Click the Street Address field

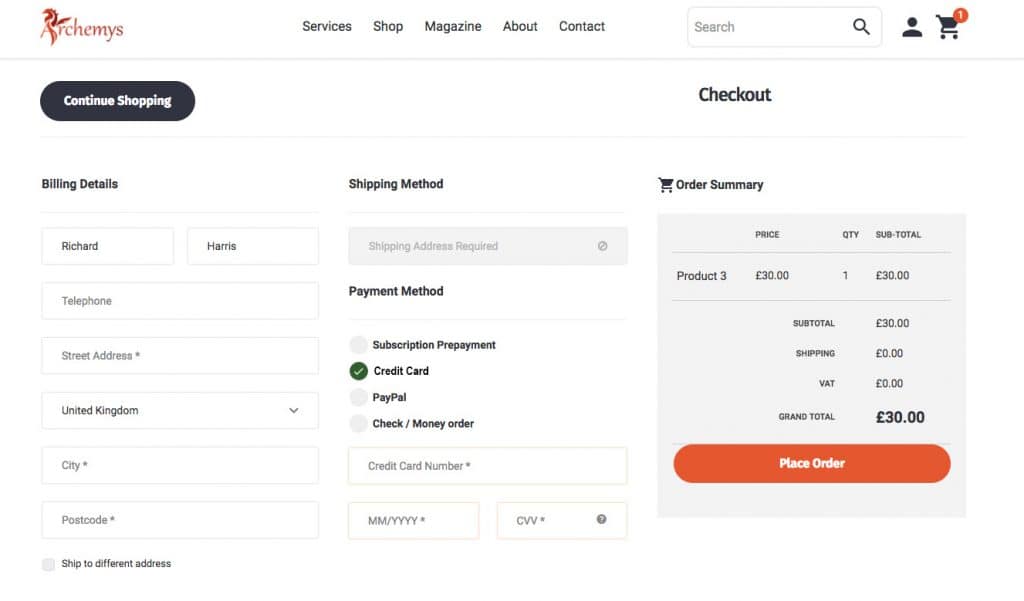180,356
